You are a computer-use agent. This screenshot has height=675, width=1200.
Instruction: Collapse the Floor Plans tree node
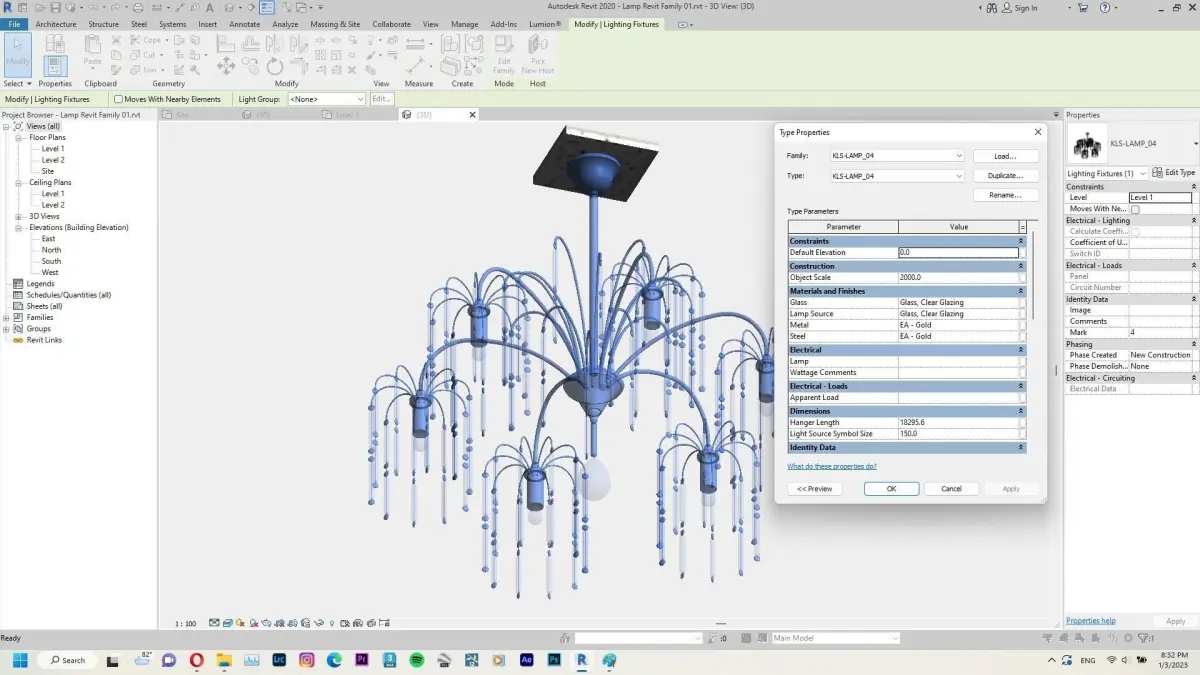[x=19, y=137]
